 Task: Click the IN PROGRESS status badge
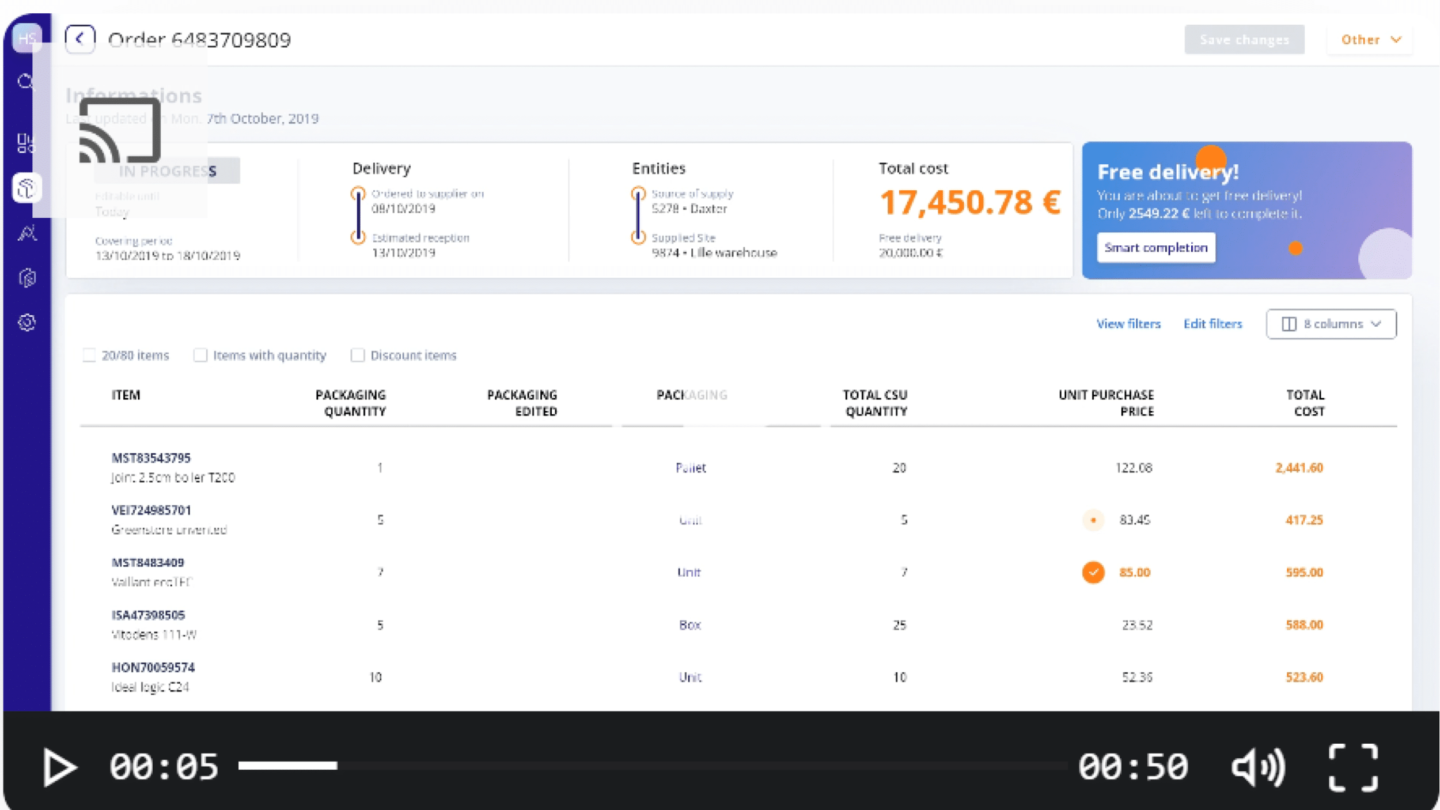click(167, 171)
